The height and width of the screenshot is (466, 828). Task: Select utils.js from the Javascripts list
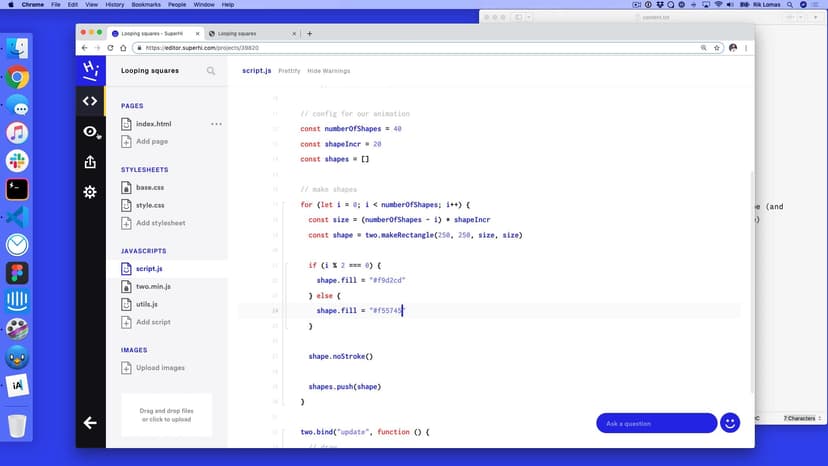click(x=147, y=304)
